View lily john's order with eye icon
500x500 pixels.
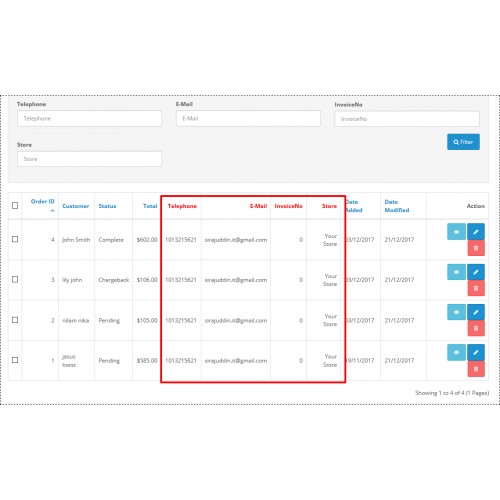point(456,272)
